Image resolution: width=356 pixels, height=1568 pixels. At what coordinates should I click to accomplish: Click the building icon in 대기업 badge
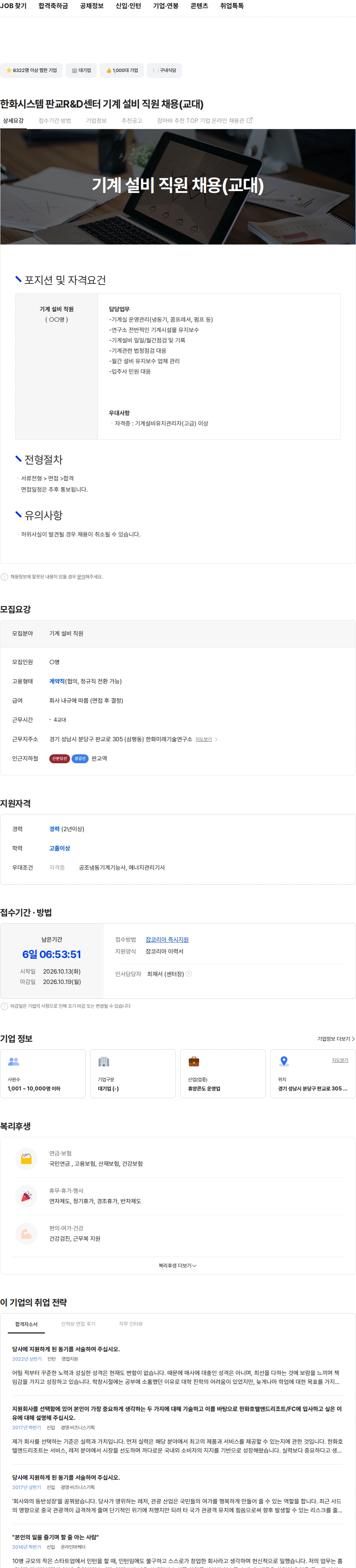tap(74, 70)
